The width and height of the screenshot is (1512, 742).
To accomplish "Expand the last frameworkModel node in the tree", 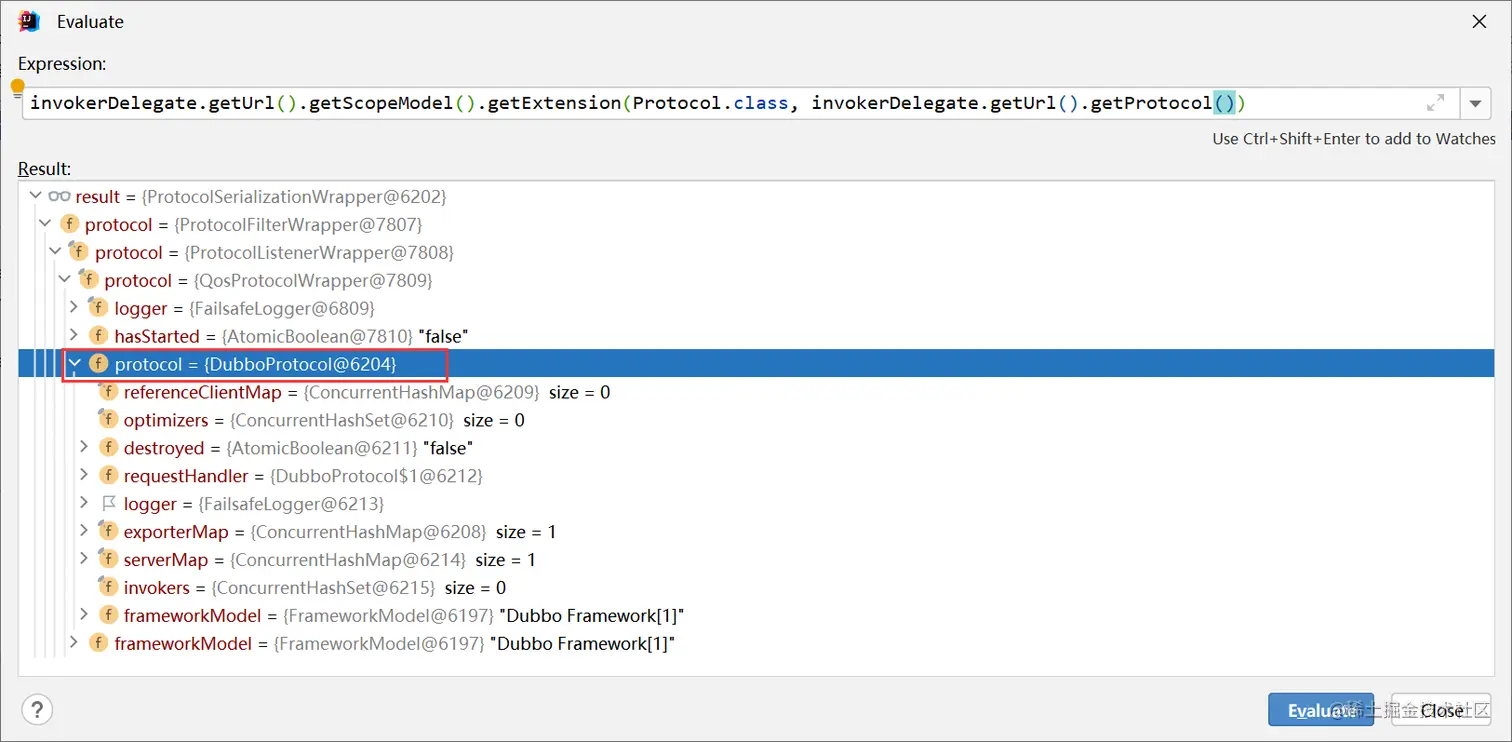I will pos(73,643).
